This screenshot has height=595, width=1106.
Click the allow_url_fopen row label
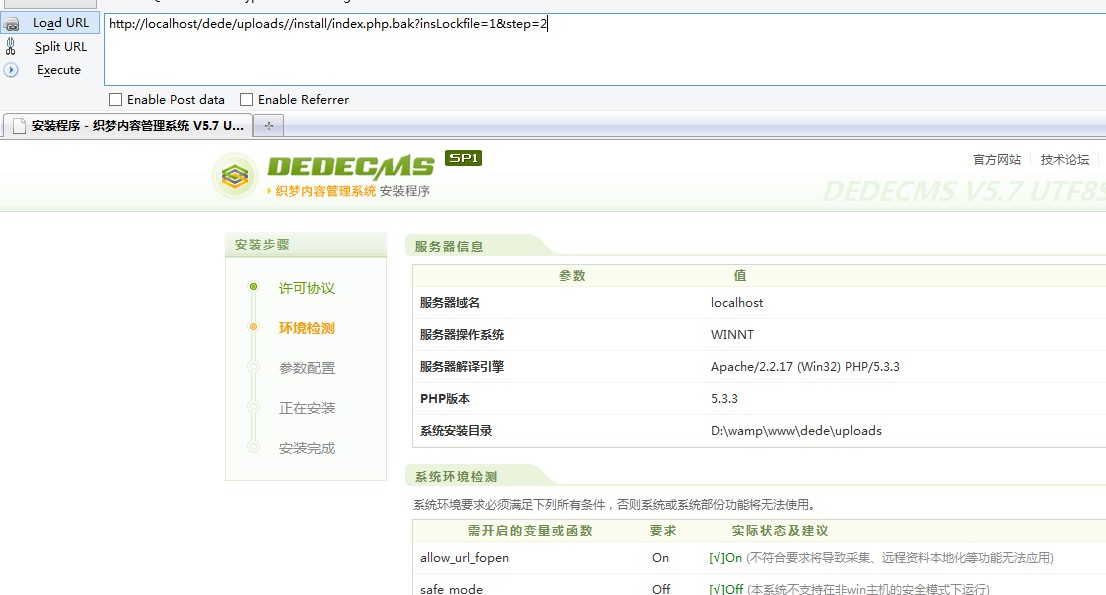click(464, 558)
